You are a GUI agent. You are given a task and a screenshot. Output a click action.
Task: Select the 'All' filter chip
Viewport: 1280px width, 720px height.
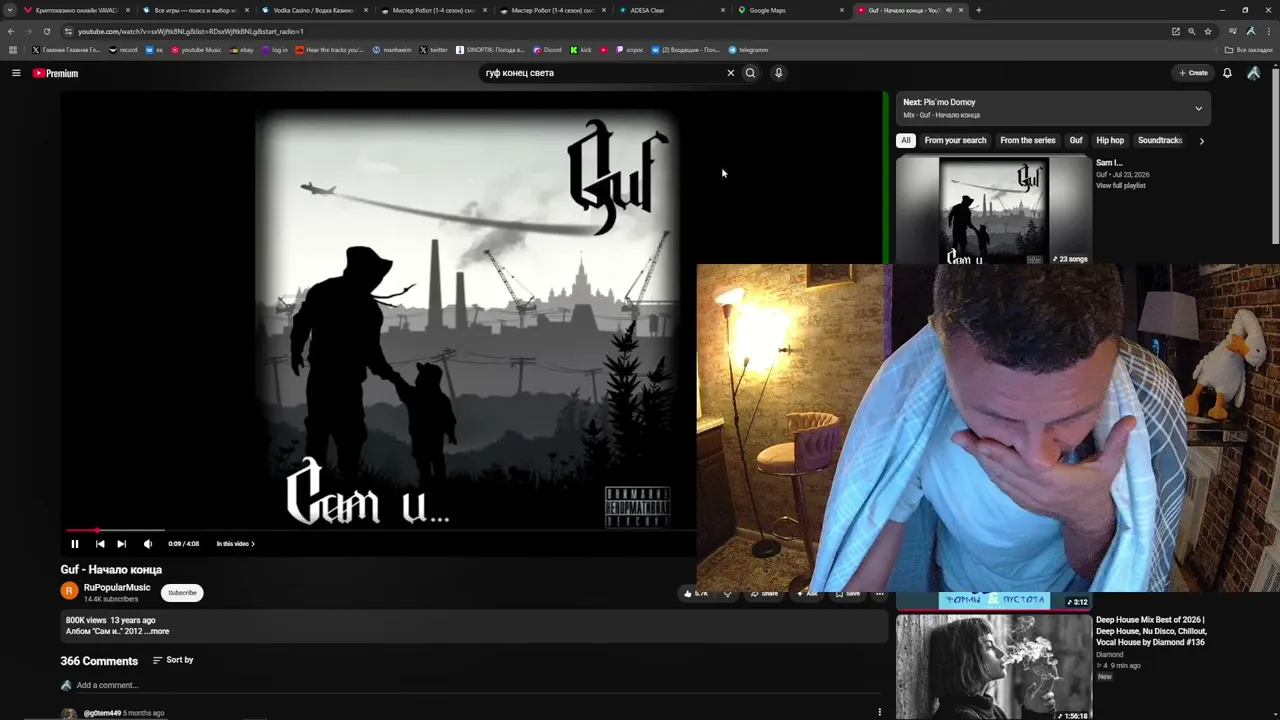pyautogui.click(x=906, y=141)
